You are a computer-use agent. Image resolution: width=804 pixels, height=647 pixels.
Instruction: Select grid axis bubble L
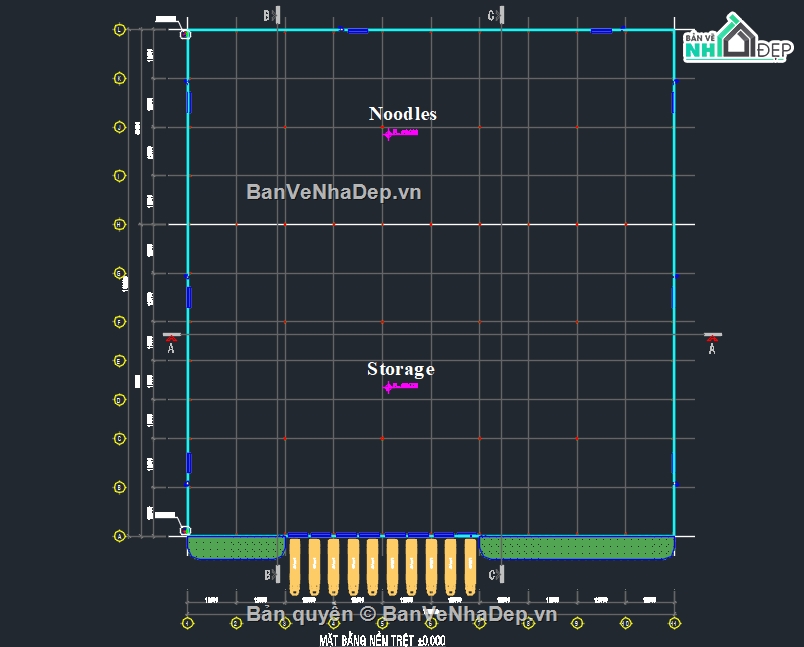(x=119, y=30)
